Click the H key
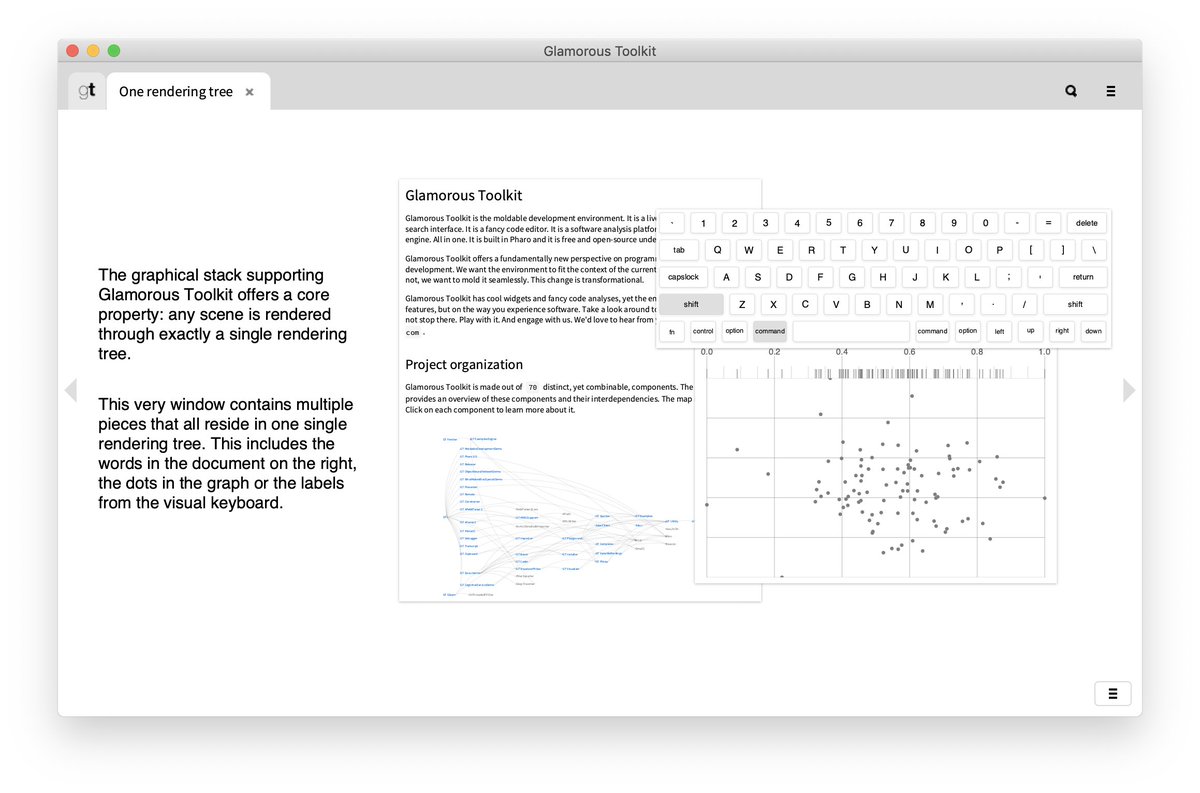This screenshot has height=793, width=1200. 884,277
